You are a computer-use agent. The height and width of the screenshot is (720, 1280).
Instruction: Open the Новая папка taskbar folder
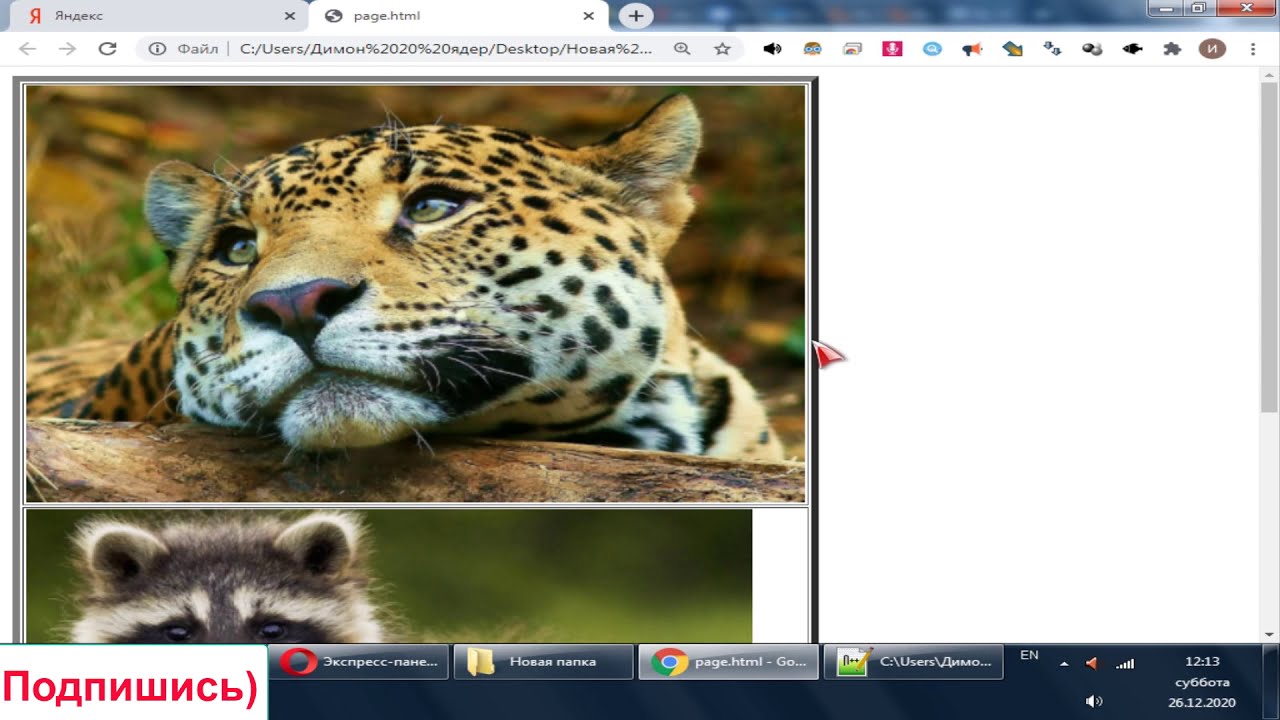tap(543, 661)
